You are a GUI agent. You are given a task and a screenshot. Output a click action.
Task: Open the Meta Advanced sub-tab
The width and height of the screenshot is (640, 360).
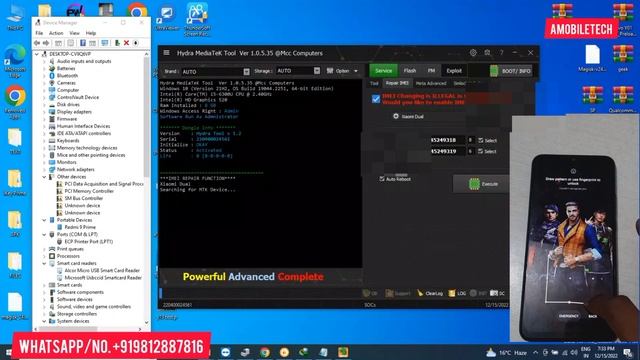click(x=431, y=83)
